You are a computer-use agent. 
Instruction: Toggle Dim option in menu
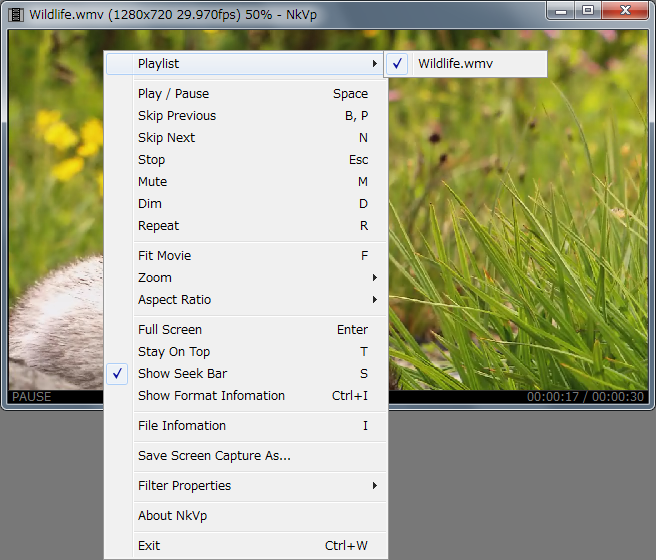[x=245, y=204]
